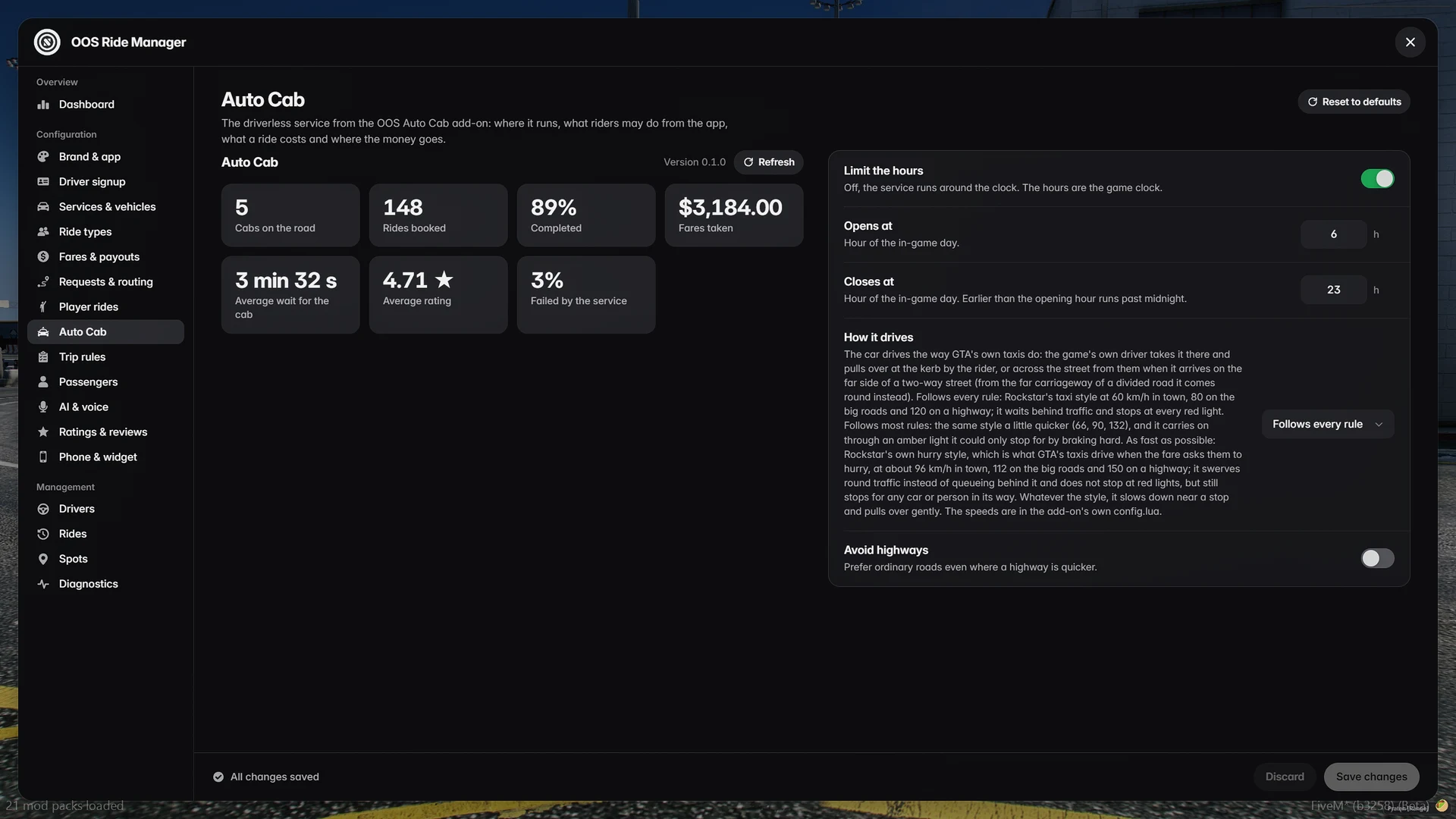This screenshot has height=819, width=1456.
Task: Go to the Dashboard page label
Action: (86, 105)
